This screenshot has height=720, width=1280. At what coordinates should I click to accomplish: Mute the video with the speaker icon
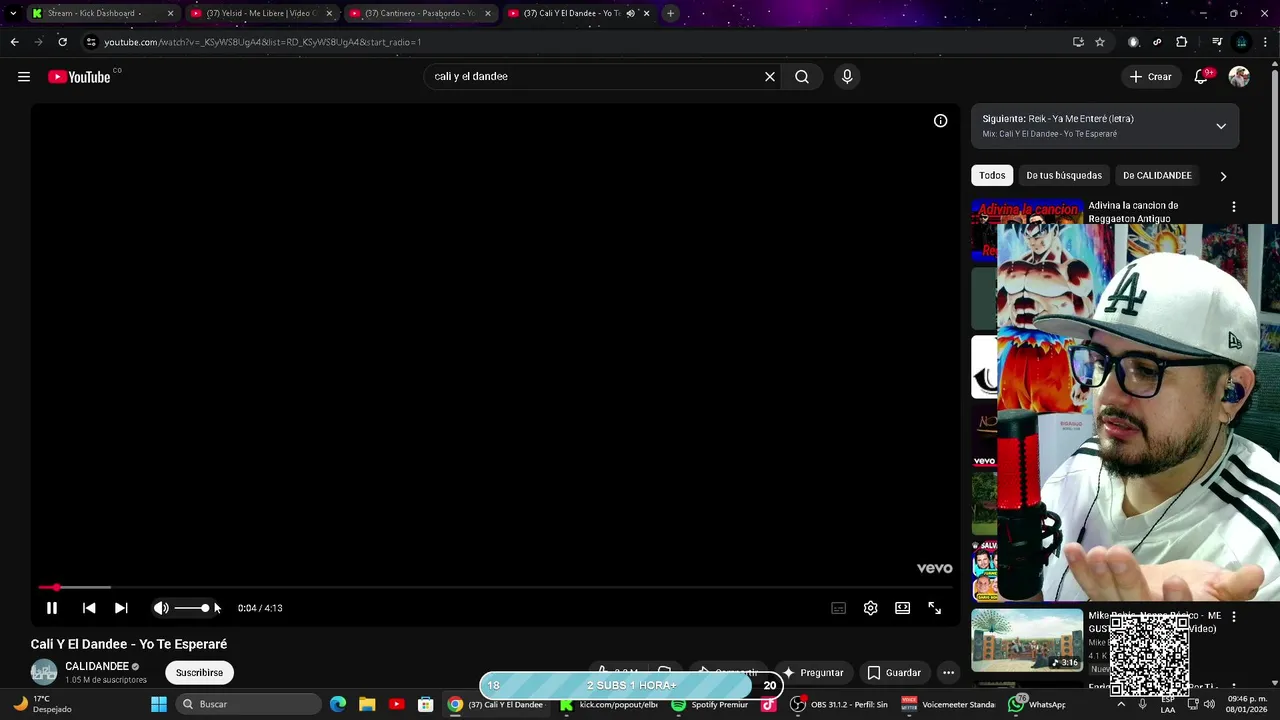click(161, 608)
